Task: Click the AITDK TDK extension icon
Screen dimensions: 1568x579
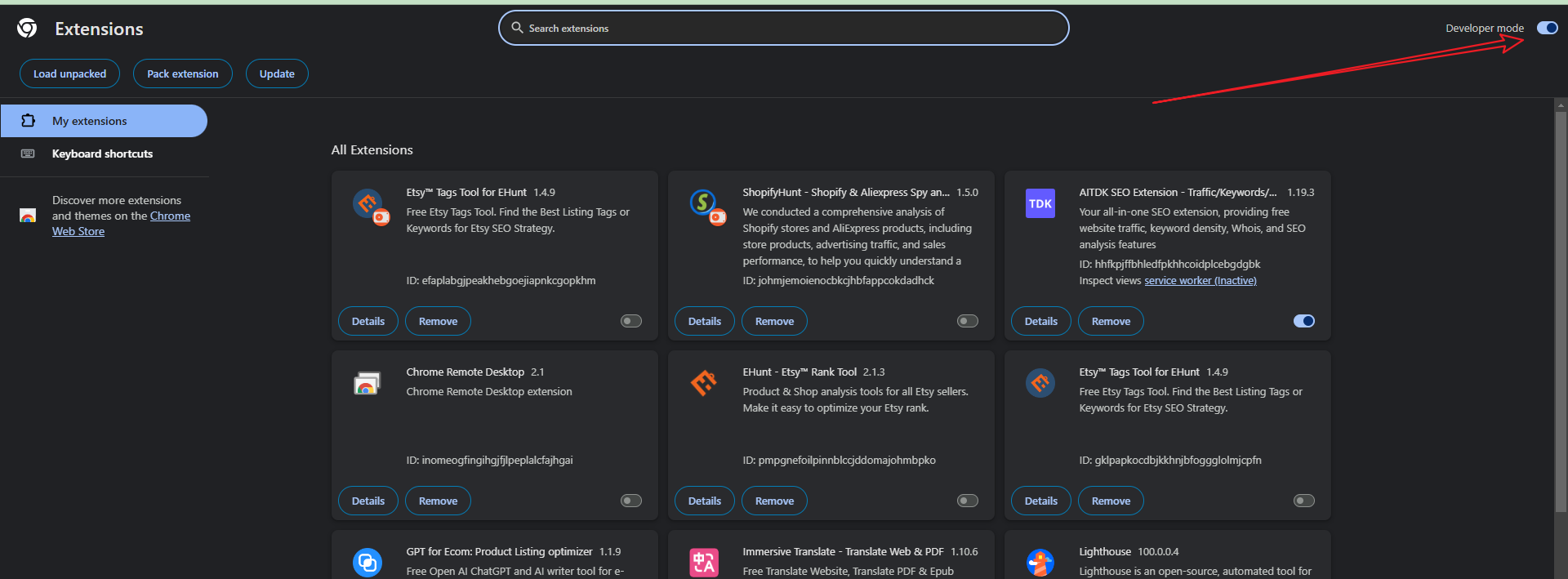Action: pos(1040,203)
